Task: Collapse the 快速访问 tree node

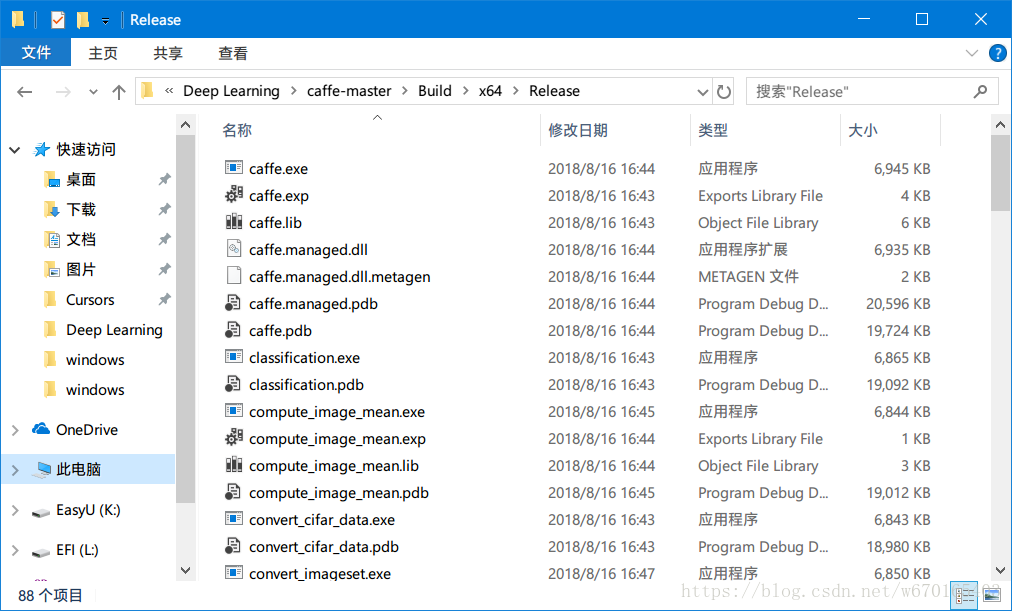Action: pos(15,150)
